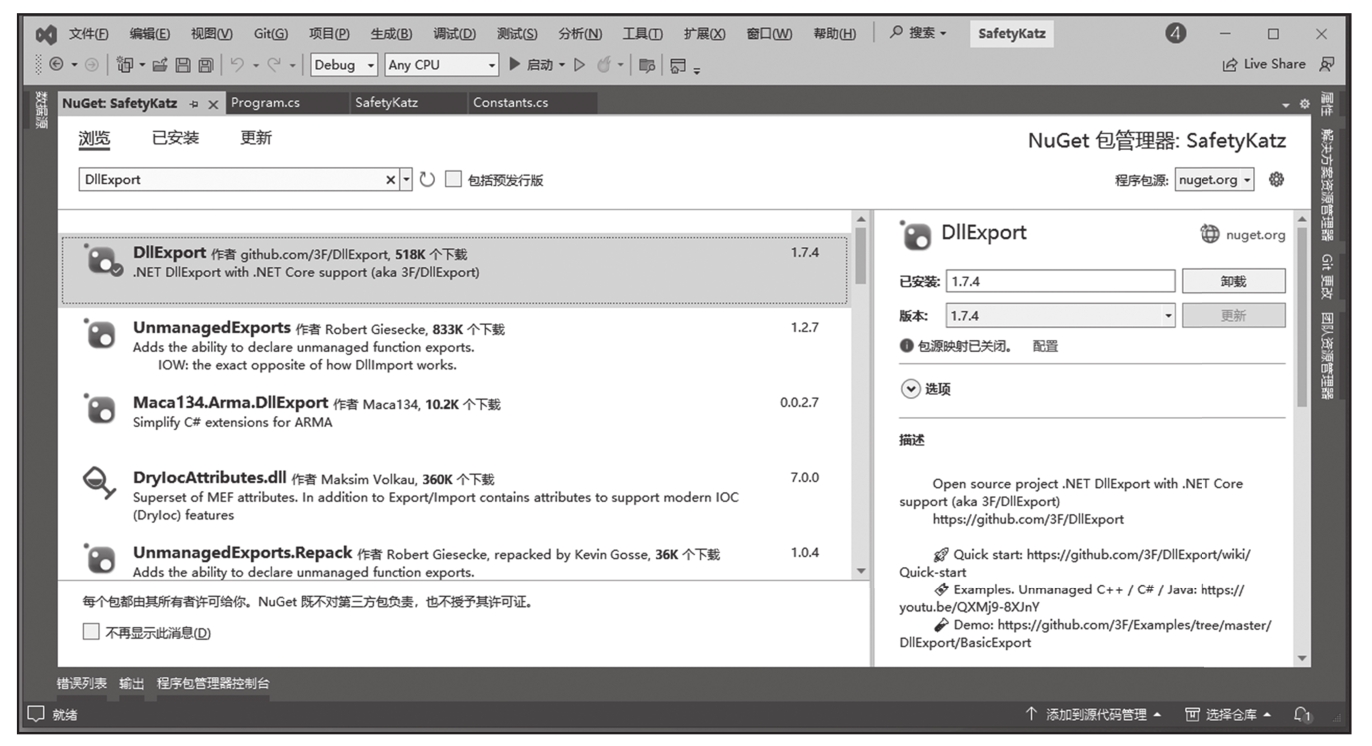
Task: Open the Debug configuration dropdown
Action: (x=344, y=65)
